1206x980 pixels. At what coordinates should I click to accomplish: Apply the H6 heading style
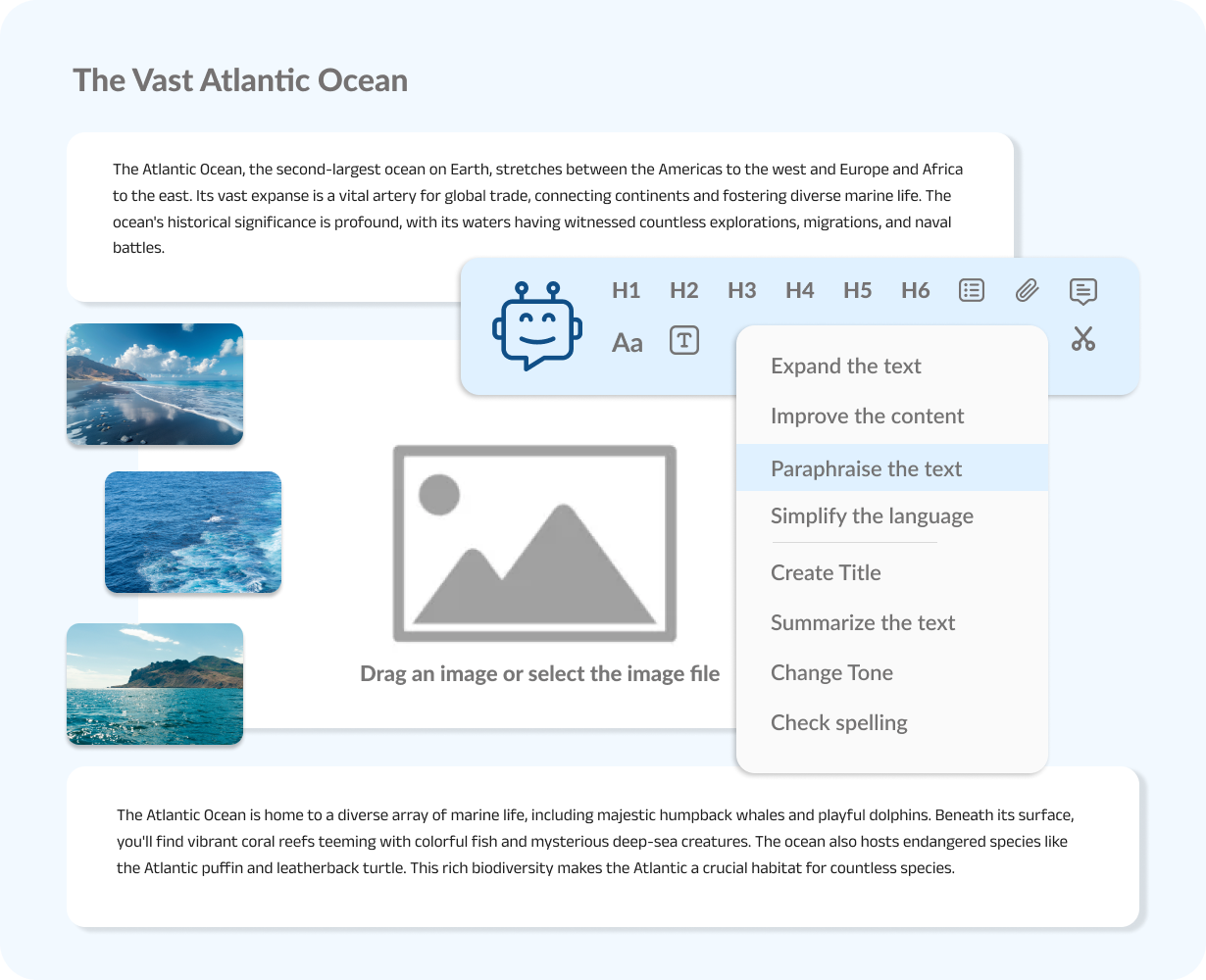(x=915, y=290)
